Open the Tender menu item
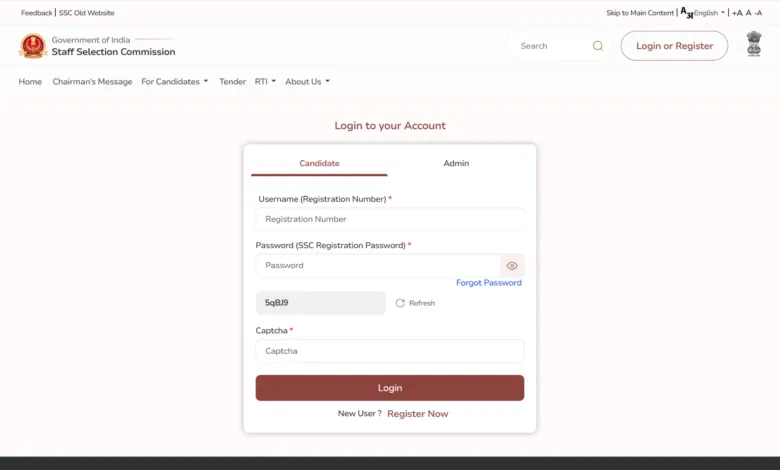Image resolution: width=780 pixels, height=470 pixels. (x=232, y=82)
